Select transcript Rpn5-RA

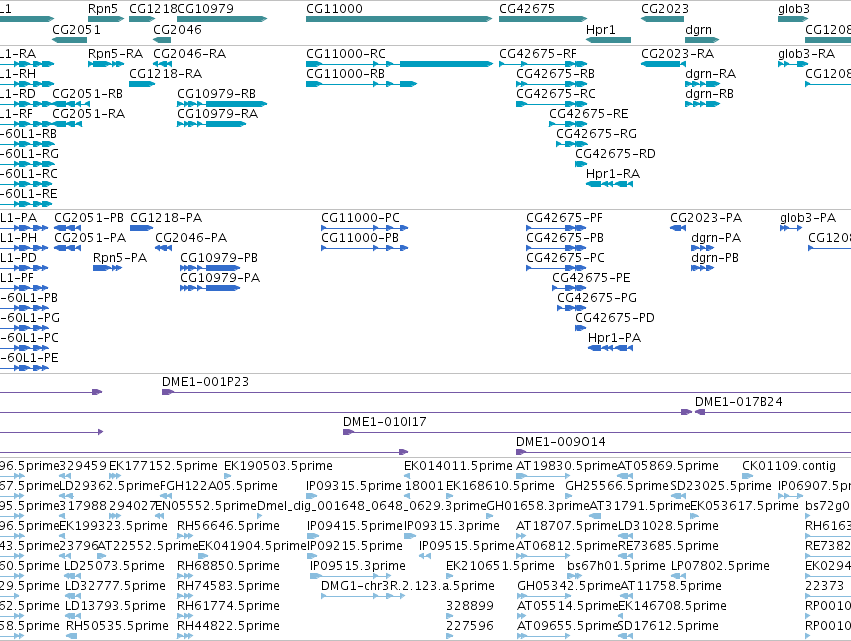pyautogui.click(x=116, y=54)
